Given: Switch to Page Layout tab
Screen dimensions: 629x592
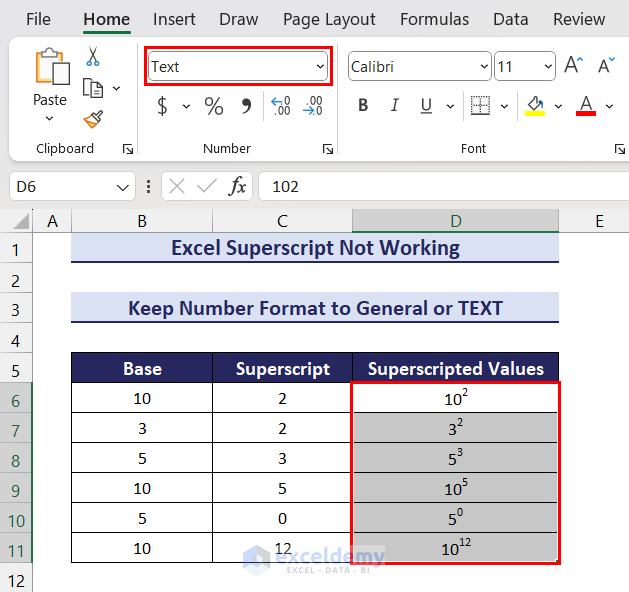Looking at the screenshot, I should (329, 19).
